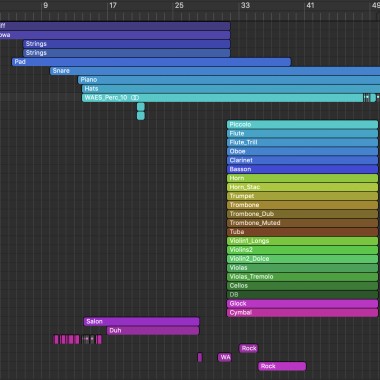Select the short Rock region
This screenshot has width=380, height=380.
(249, 349)
